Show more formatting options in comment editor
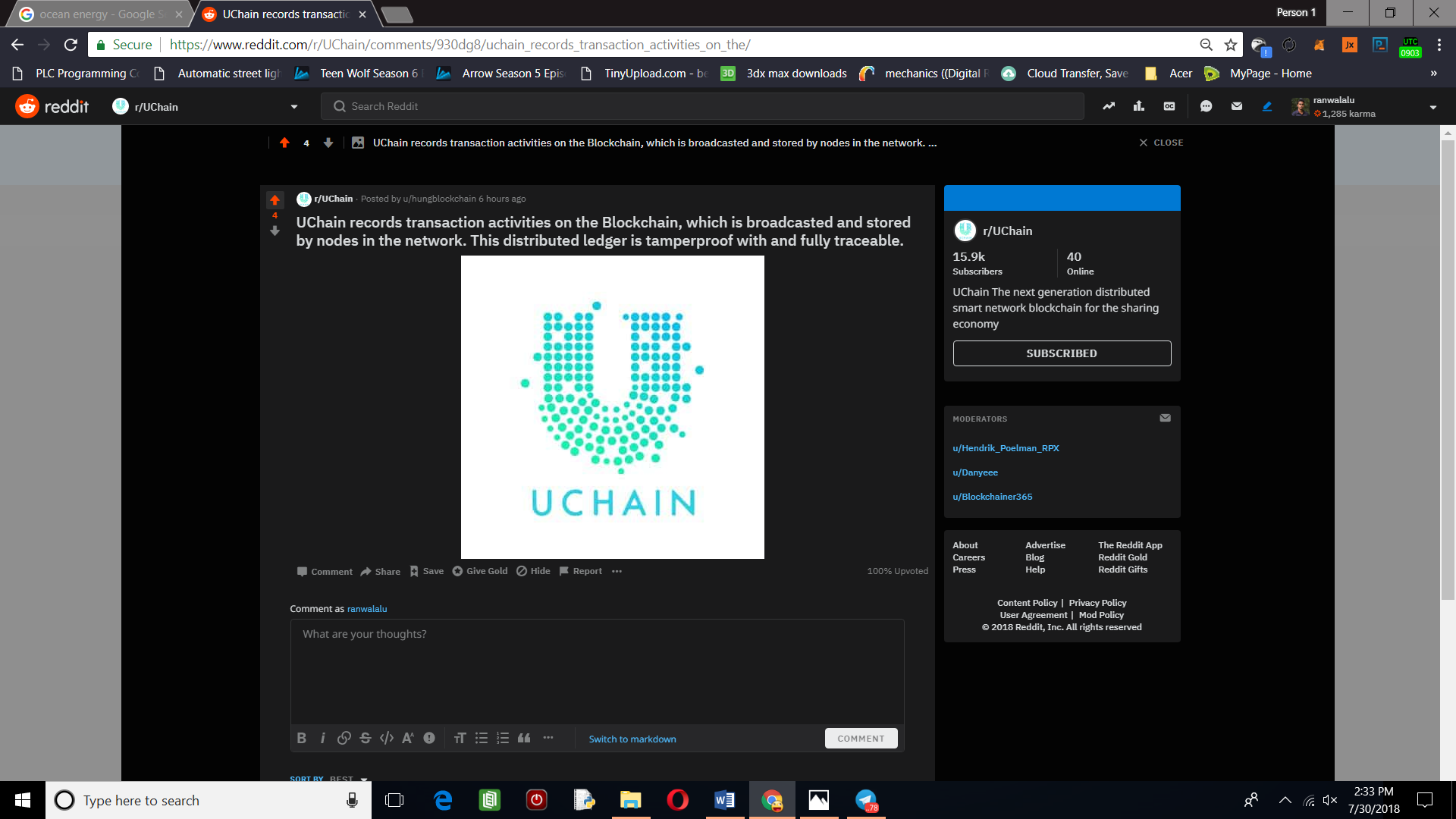The width and height of the screenshot is (1456, 819). click(x=548, y=738)
